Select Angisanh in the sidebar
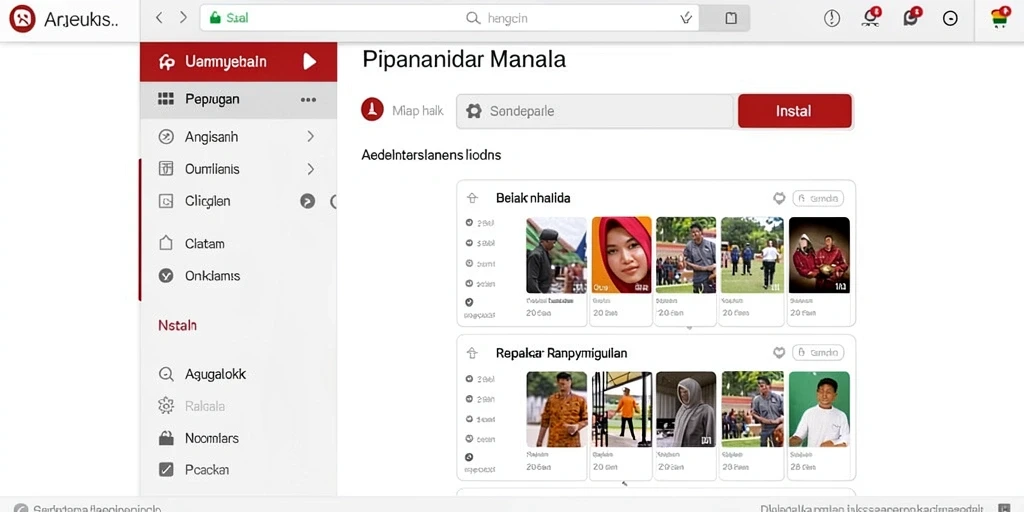 click(211, 137)
